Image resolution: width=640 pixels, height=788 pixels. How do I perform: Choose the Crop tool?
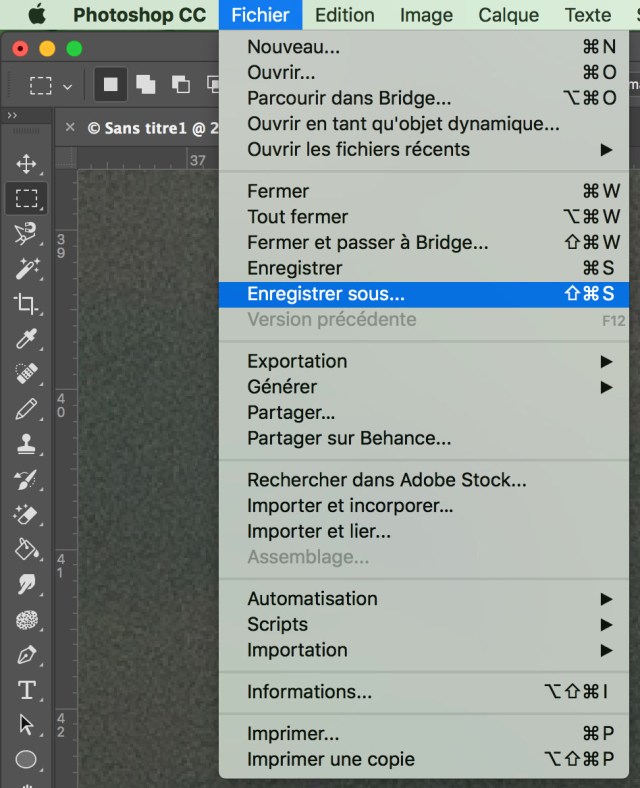pyautogui.click(x=26, y=304)
